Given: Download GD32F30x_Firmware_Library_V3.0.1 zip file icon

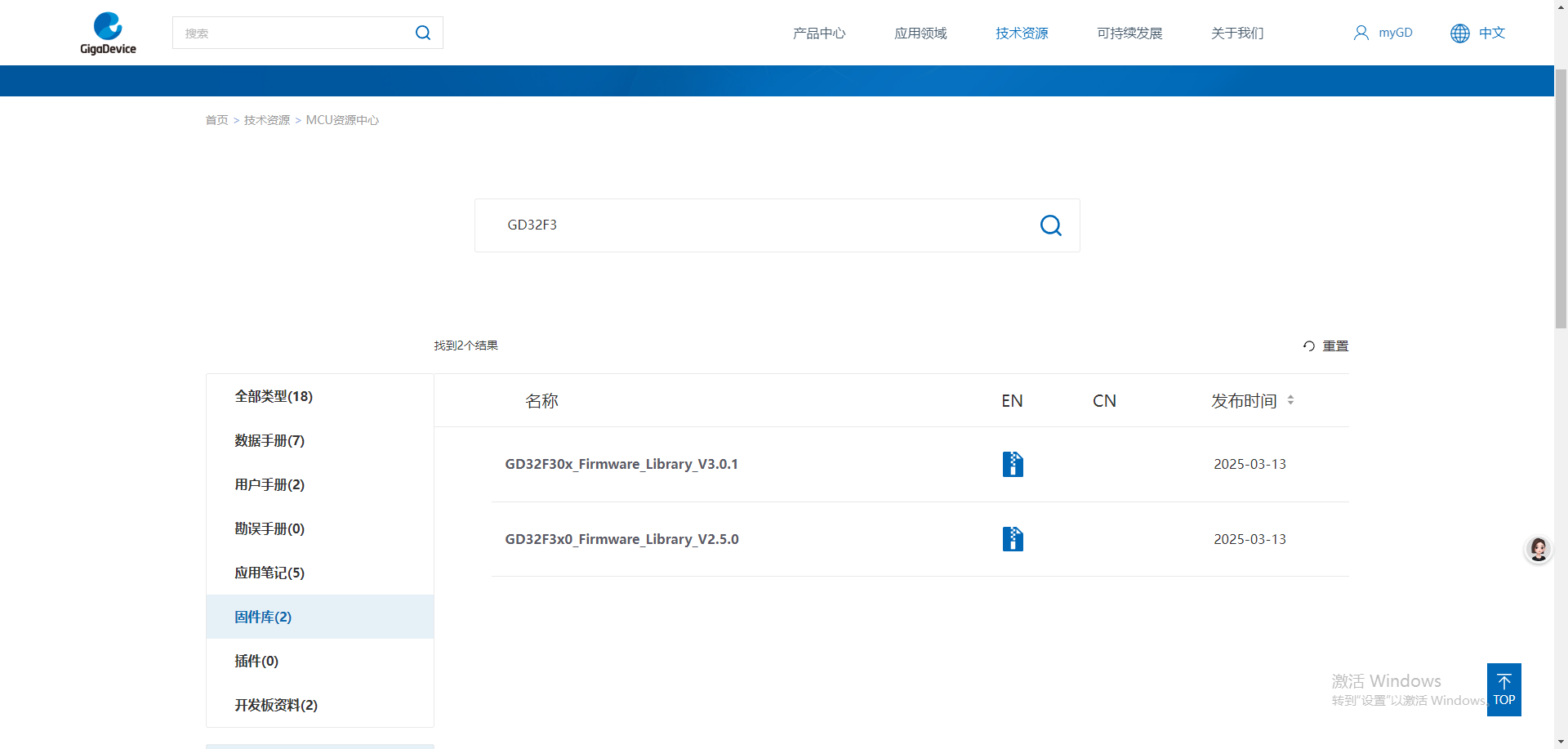Looking at the screenshot, I should point(1013,464).
